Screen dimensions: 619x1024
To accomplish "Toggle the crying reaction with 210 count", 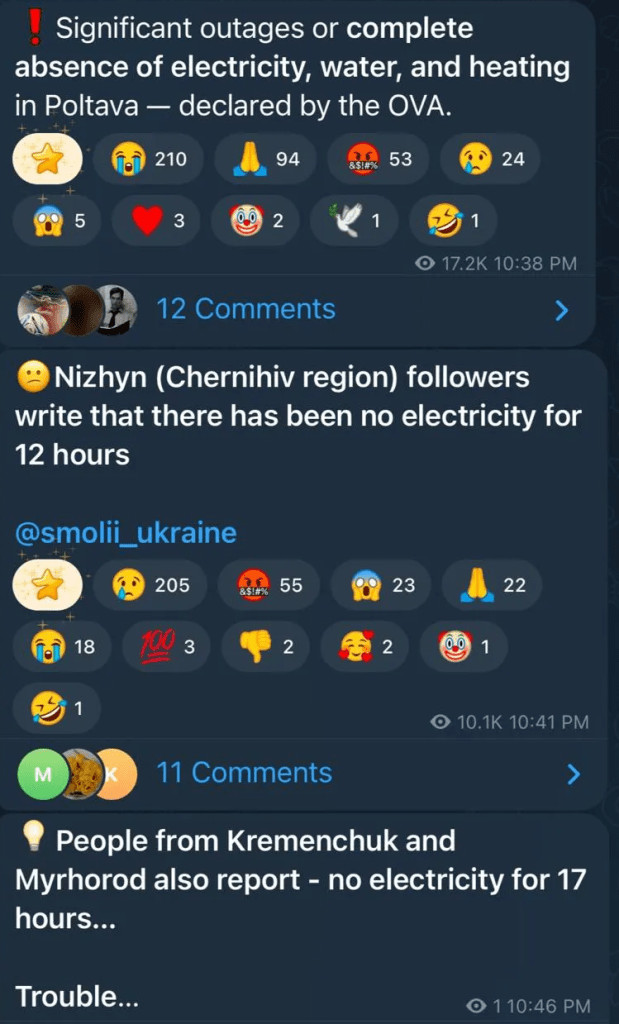I will 150,159.
